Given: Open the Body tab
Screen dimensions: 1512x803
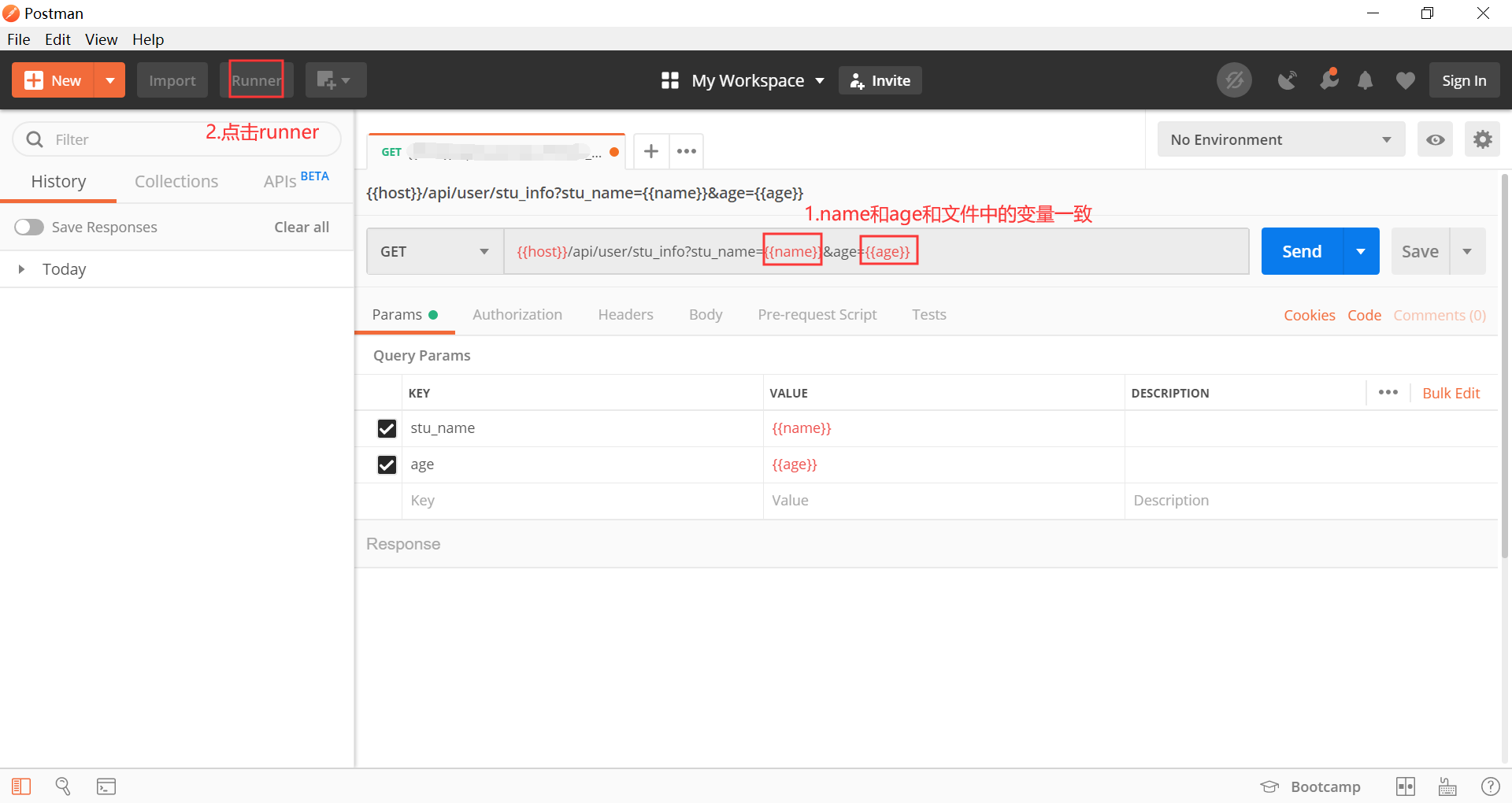Looking at the screenshot, I should tap(706, 314).
